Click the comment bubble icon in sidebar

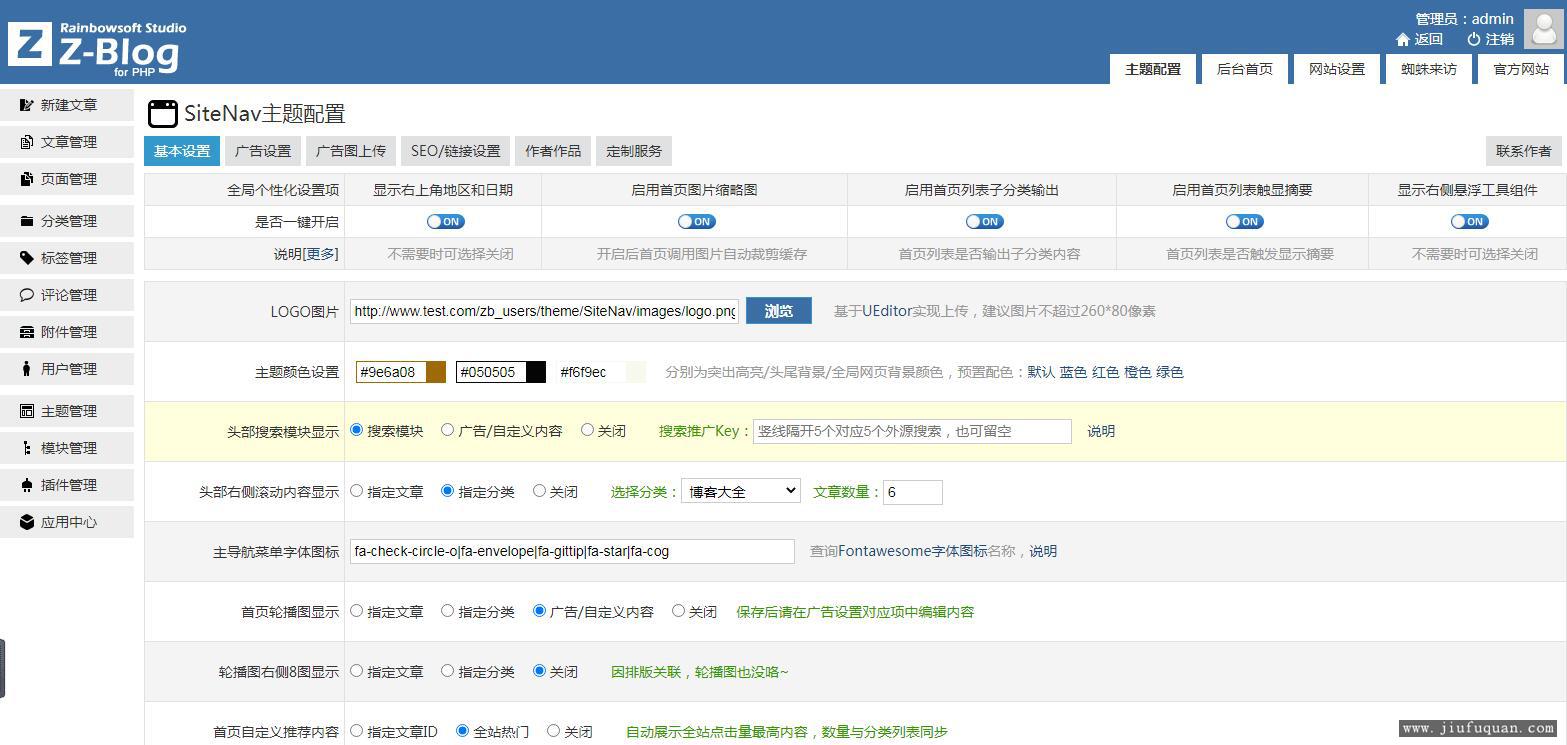point(27,295)
